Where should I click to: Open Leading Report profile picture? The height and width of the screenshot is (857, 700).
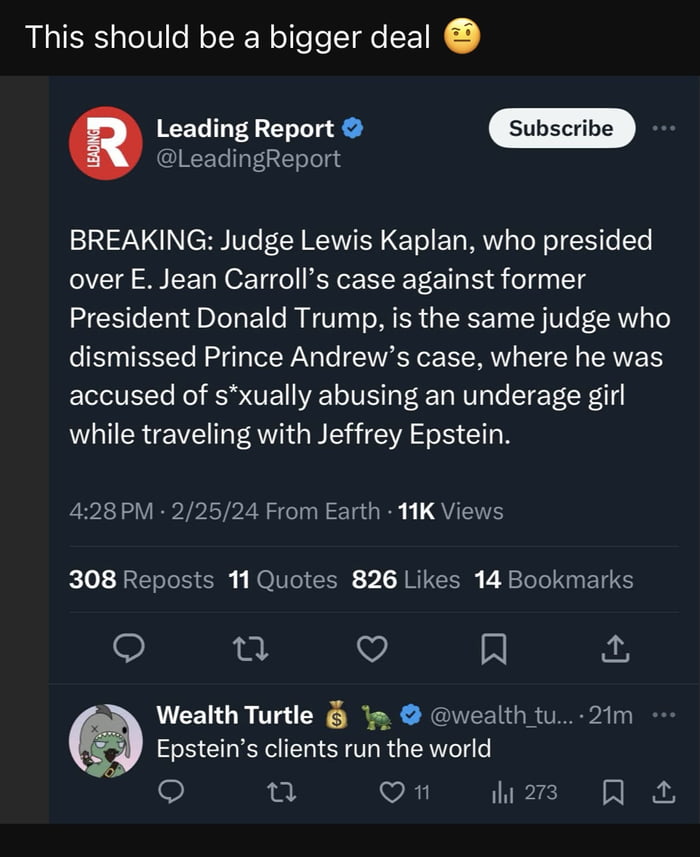pos(105,143)
